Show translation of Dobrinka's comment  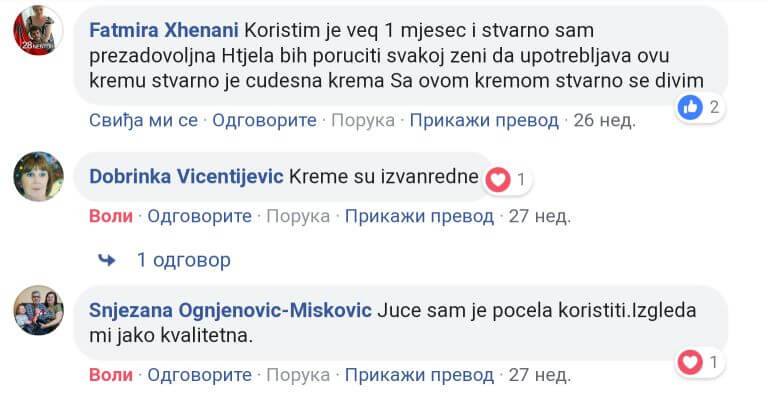[x=419, y=216]
